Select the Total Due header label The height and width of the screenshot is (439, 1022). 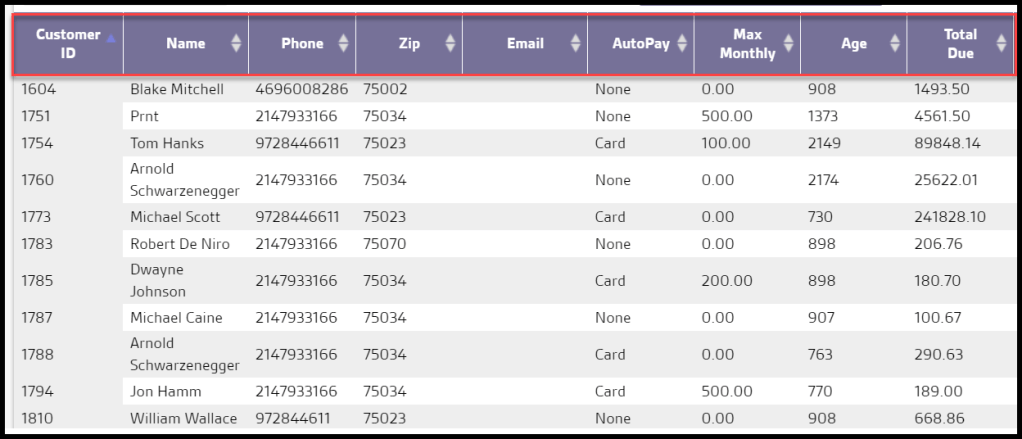(960, 43)
